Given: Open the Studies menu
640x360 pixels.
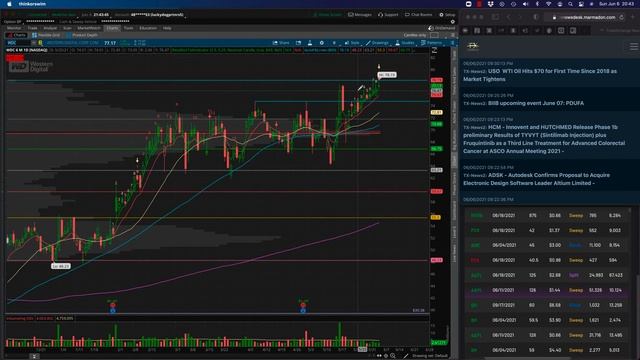Looking at the screenshot, I should coord(405,42).
